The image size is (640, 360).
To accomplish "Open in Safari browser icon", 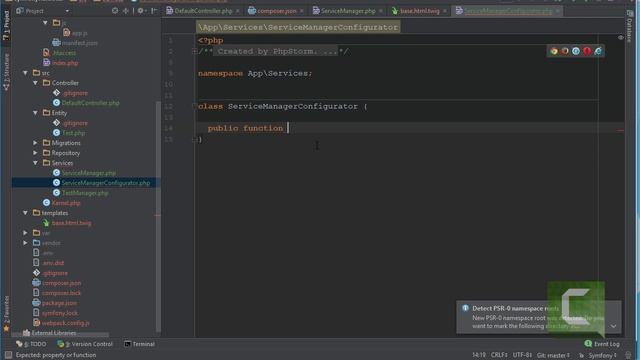I will (x=576, y=51).
